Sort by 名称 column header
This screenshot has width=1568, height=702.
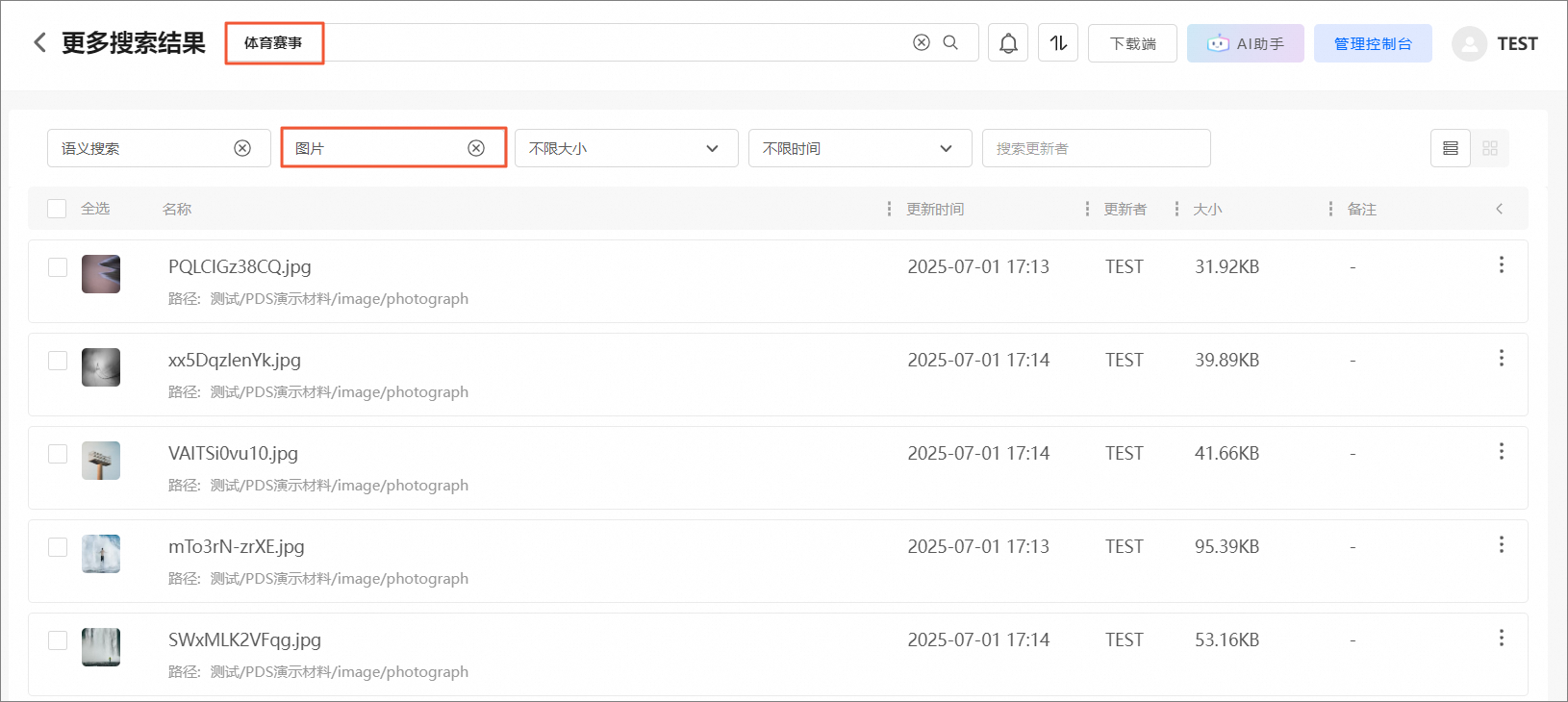[x=177, y=209]
